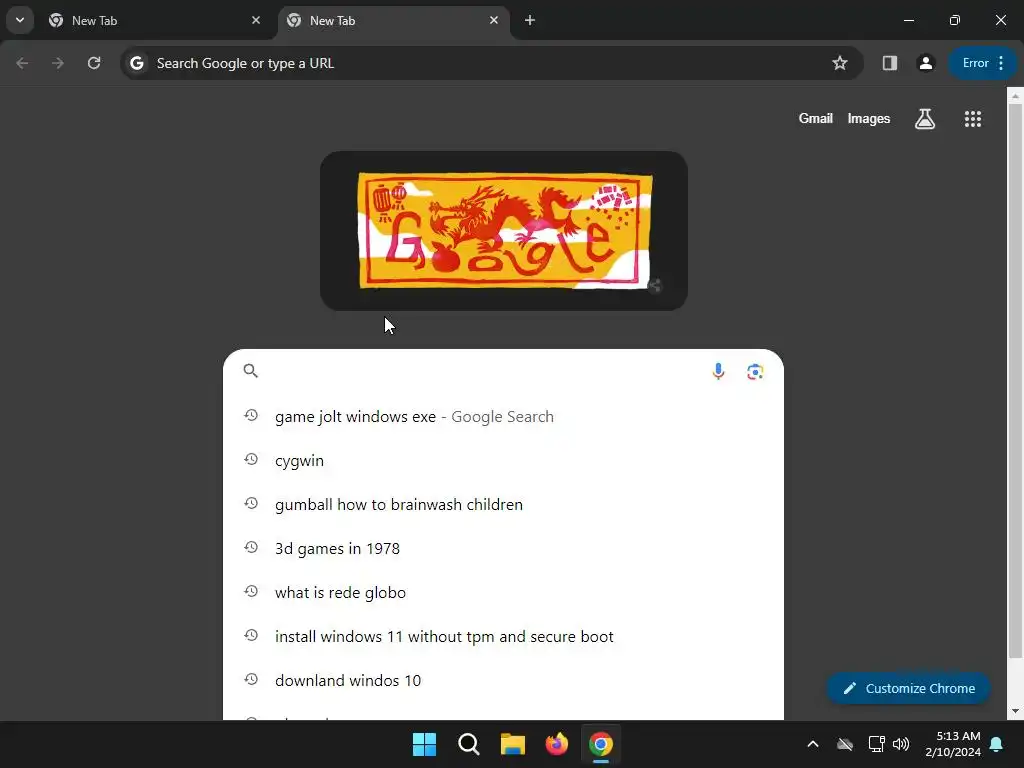Show hidden system tray icons

(813, 744)
